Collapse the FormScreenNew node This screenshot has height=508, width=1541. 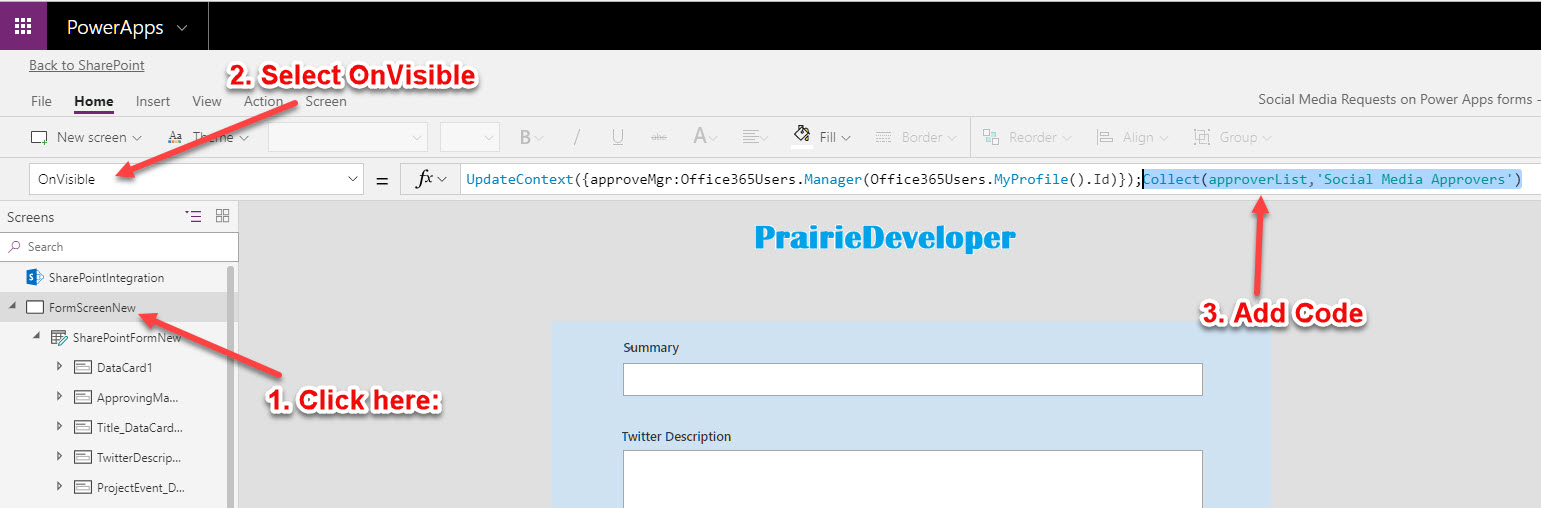[x=12, y=307]
